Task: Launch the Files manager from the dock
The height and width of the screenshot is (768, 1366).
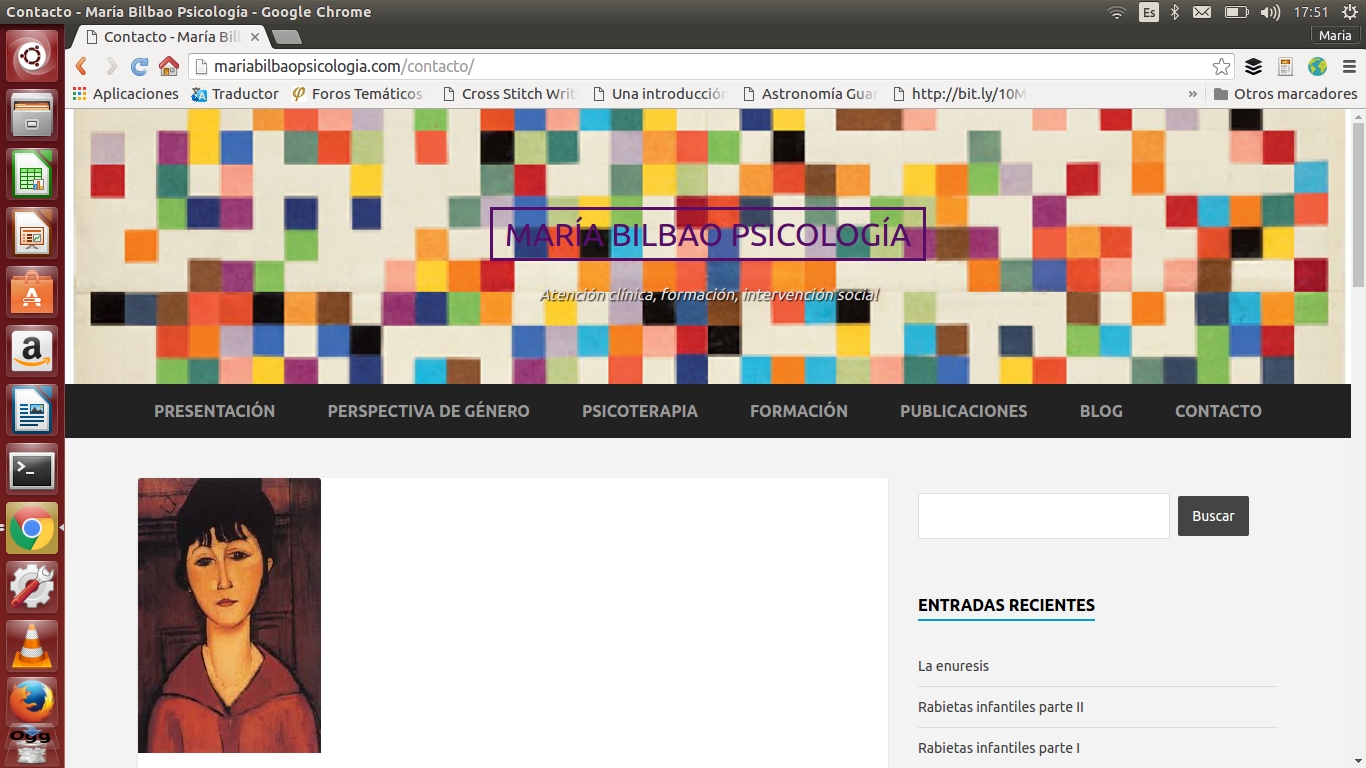Action: pos(32,116)
